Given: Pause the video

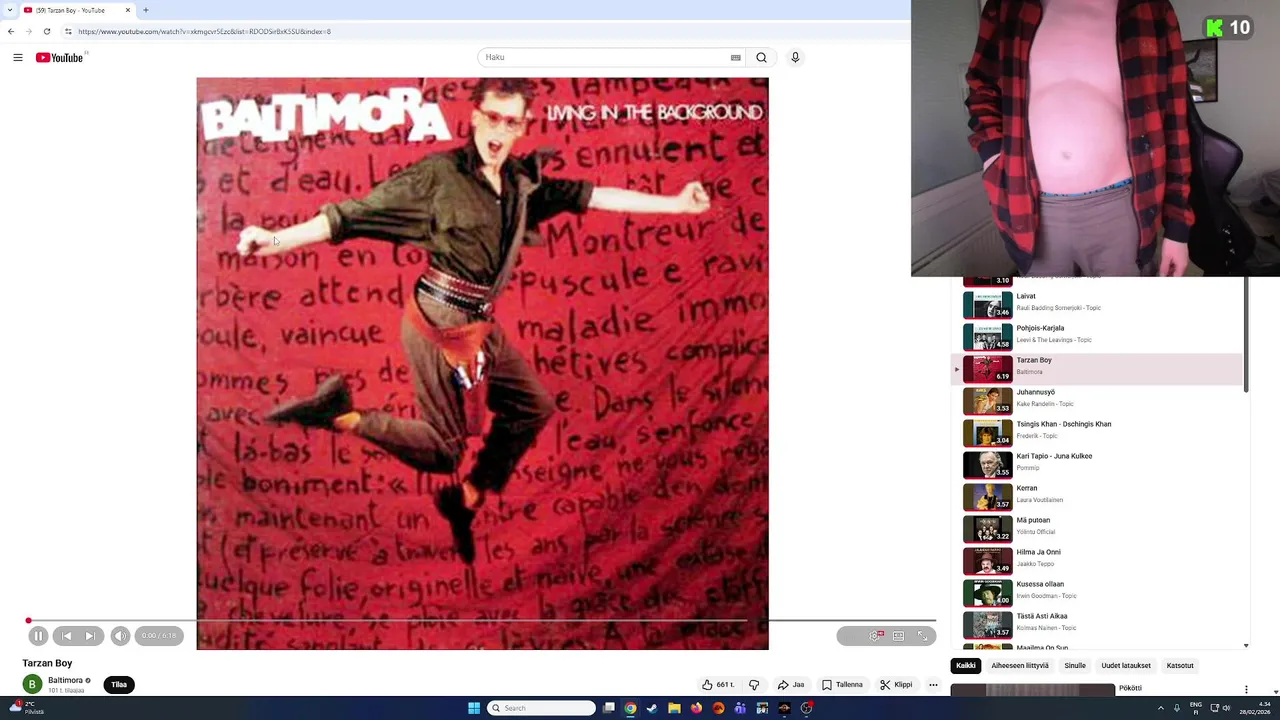Looking at the screenshot, I should (38, 636).
